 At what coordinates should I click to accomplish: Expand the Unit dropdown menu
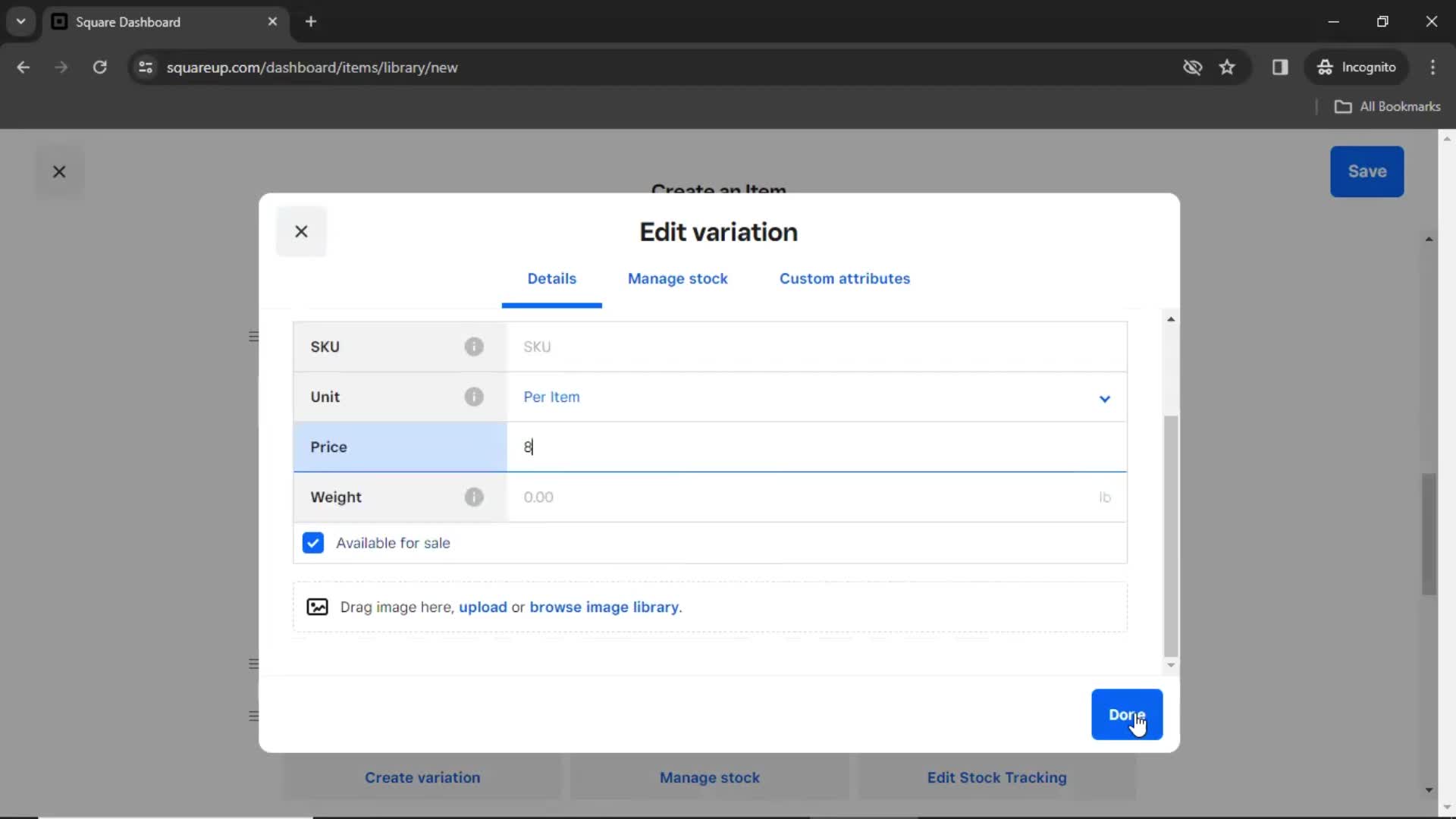pyautogui.click(x=1104, y=397)
